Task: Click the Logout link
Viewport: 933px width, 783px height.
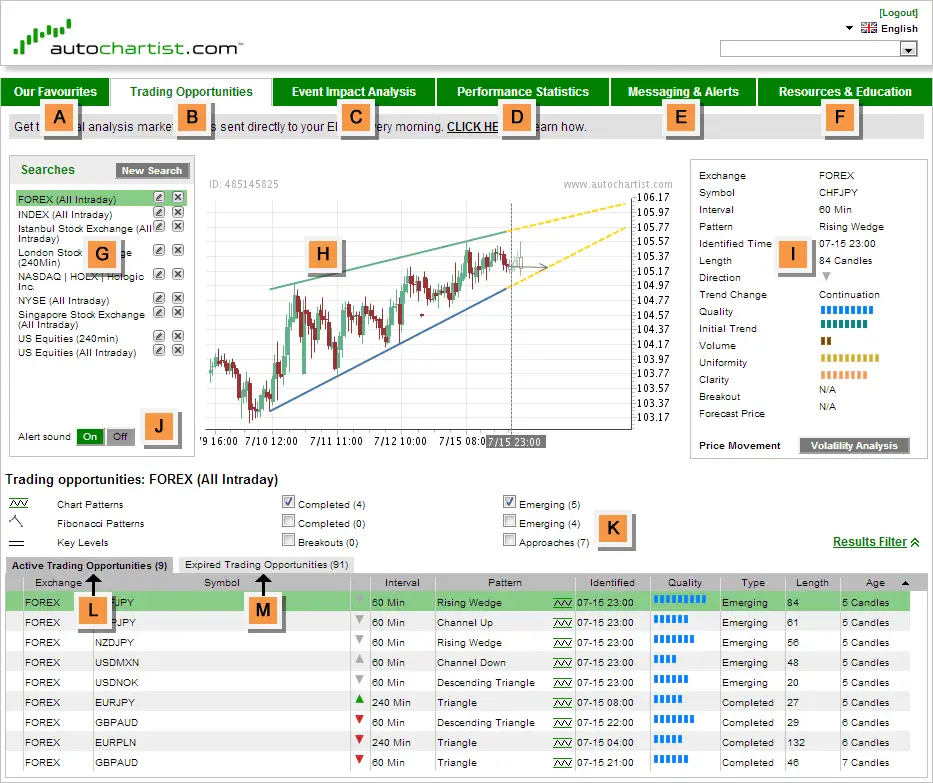Action: (898, 13)
